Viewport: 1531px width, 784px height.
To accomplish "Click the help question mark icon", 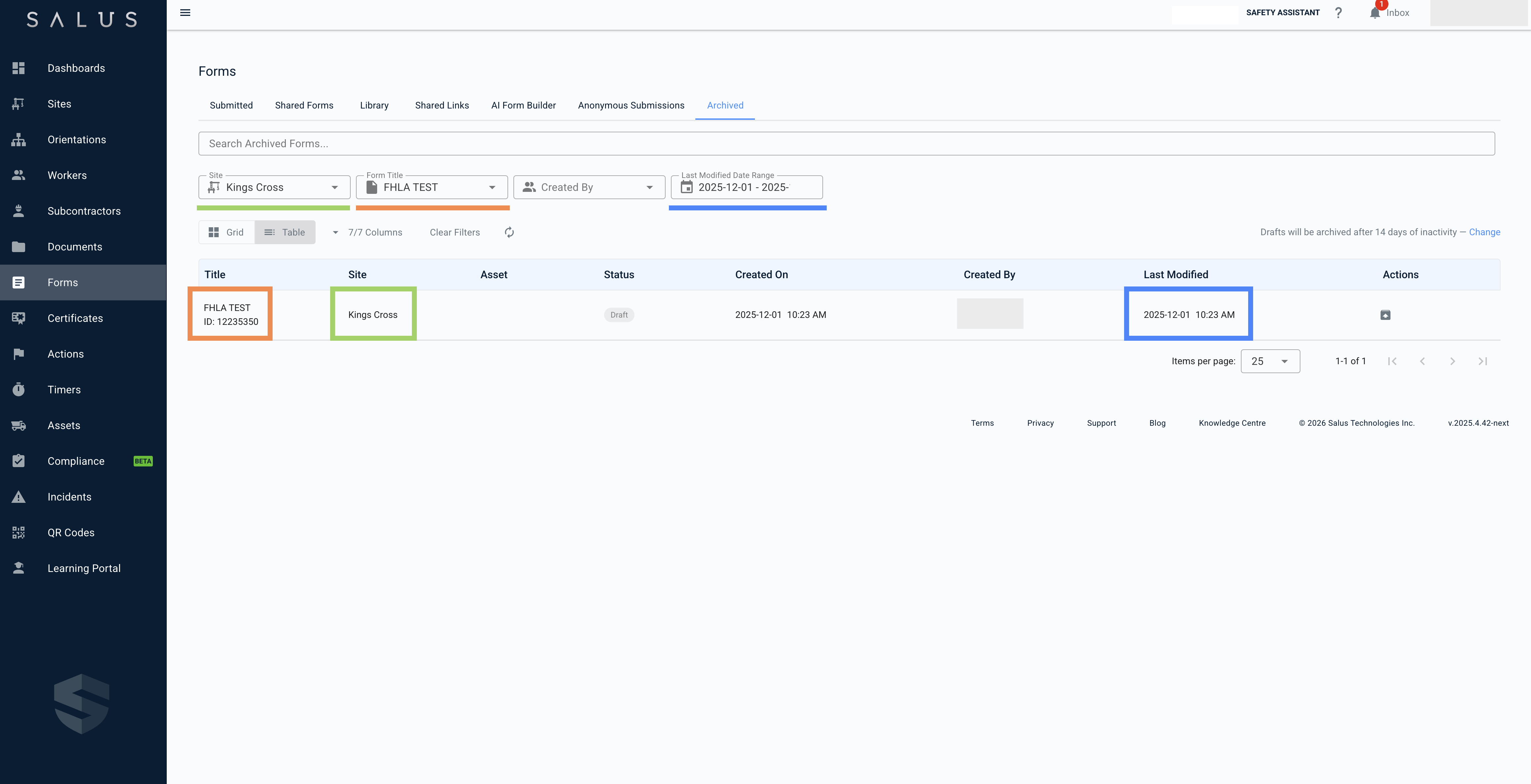I will (x=1338, y=13).
